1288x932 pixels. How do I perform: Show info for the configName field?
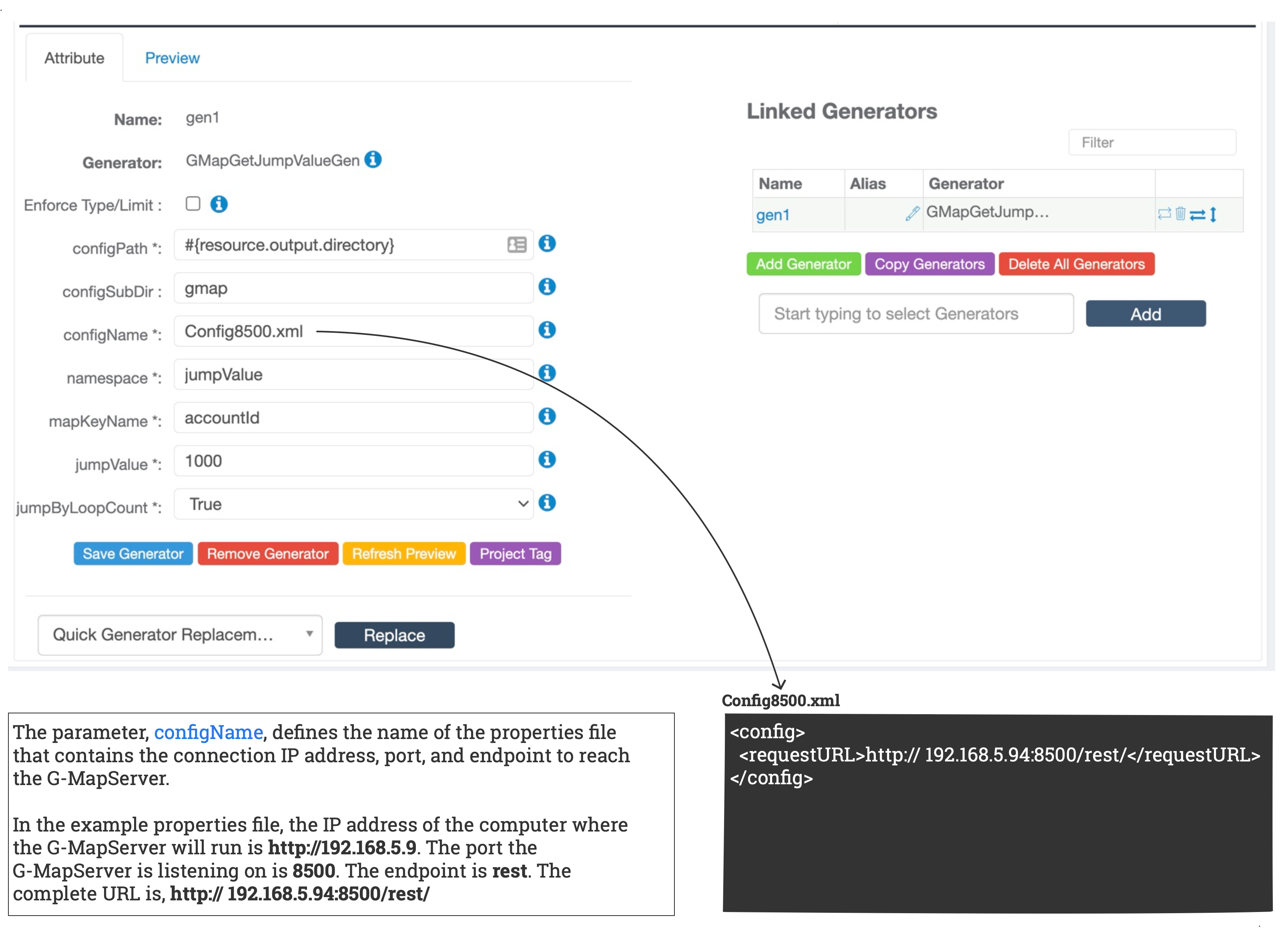547,330
